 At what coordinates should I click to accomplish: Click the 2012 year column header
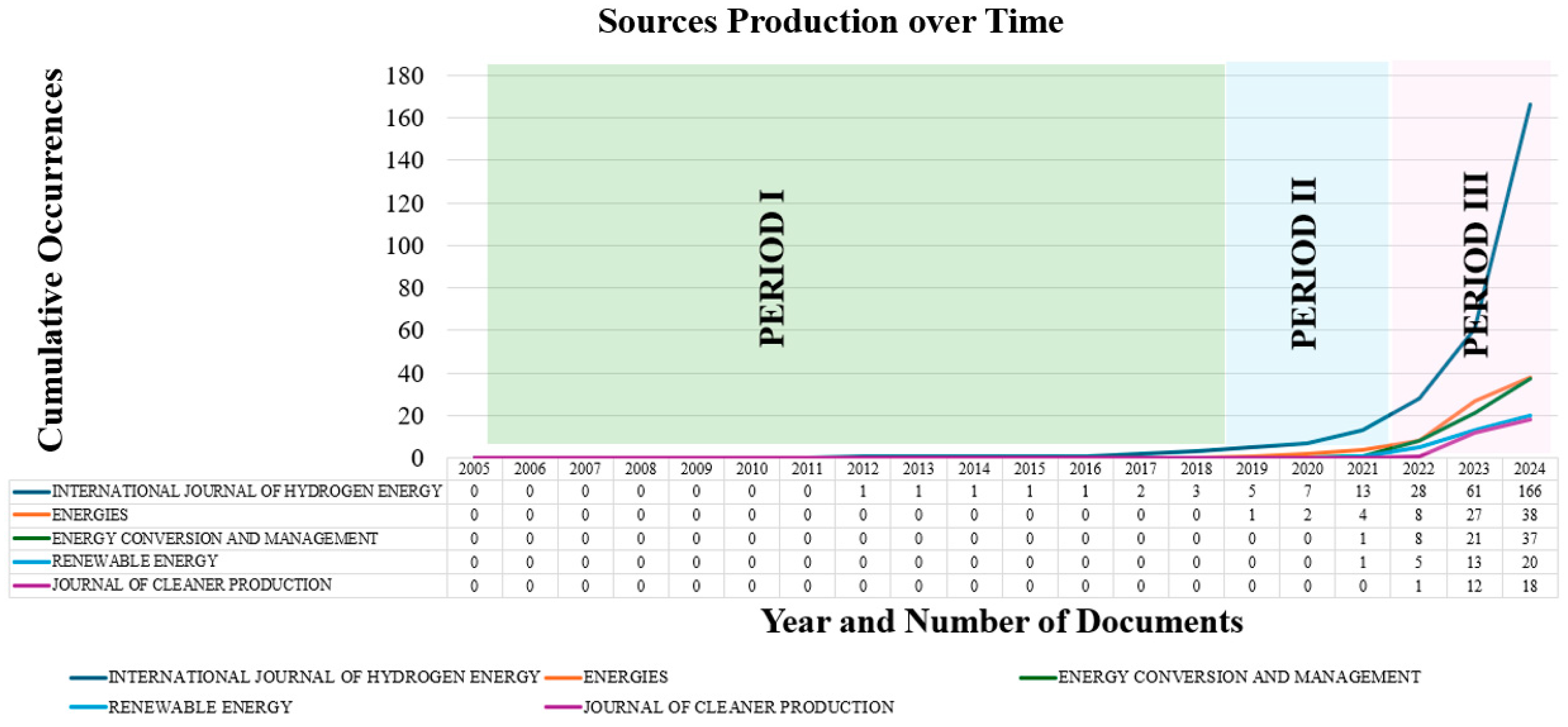point(863,469)
